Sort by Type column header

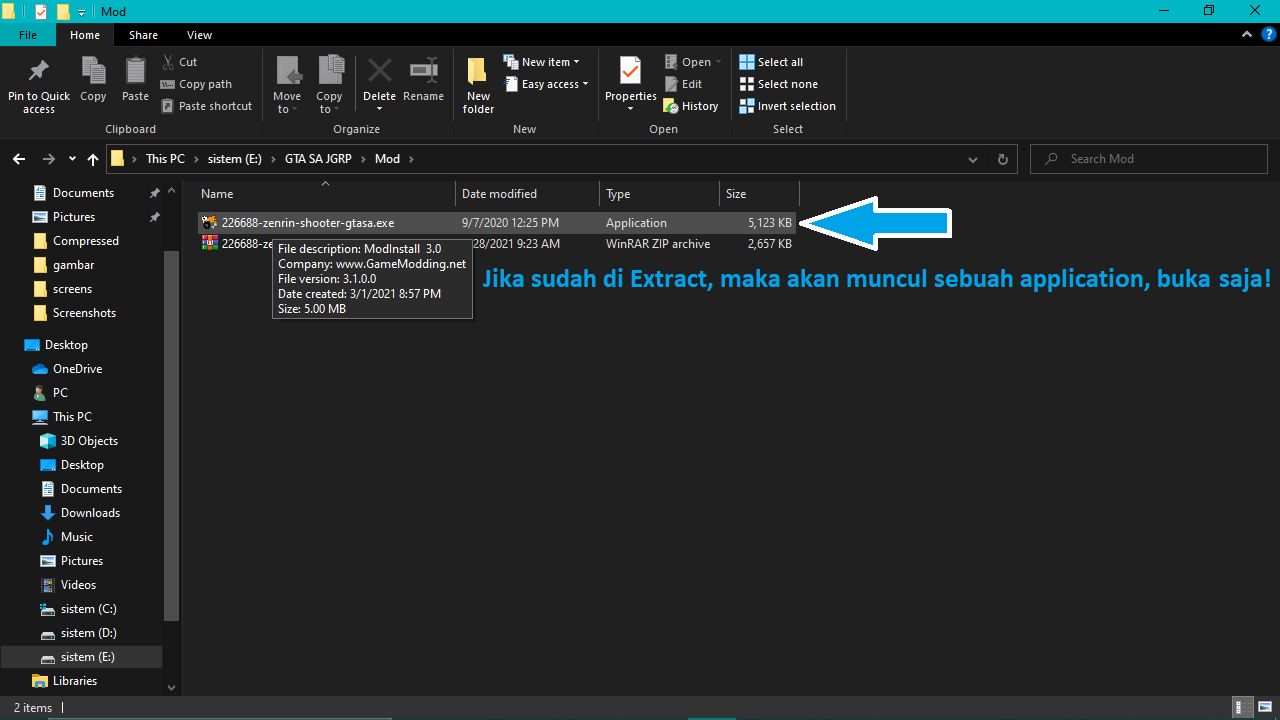pyautogui.click(x=659, y=194)
